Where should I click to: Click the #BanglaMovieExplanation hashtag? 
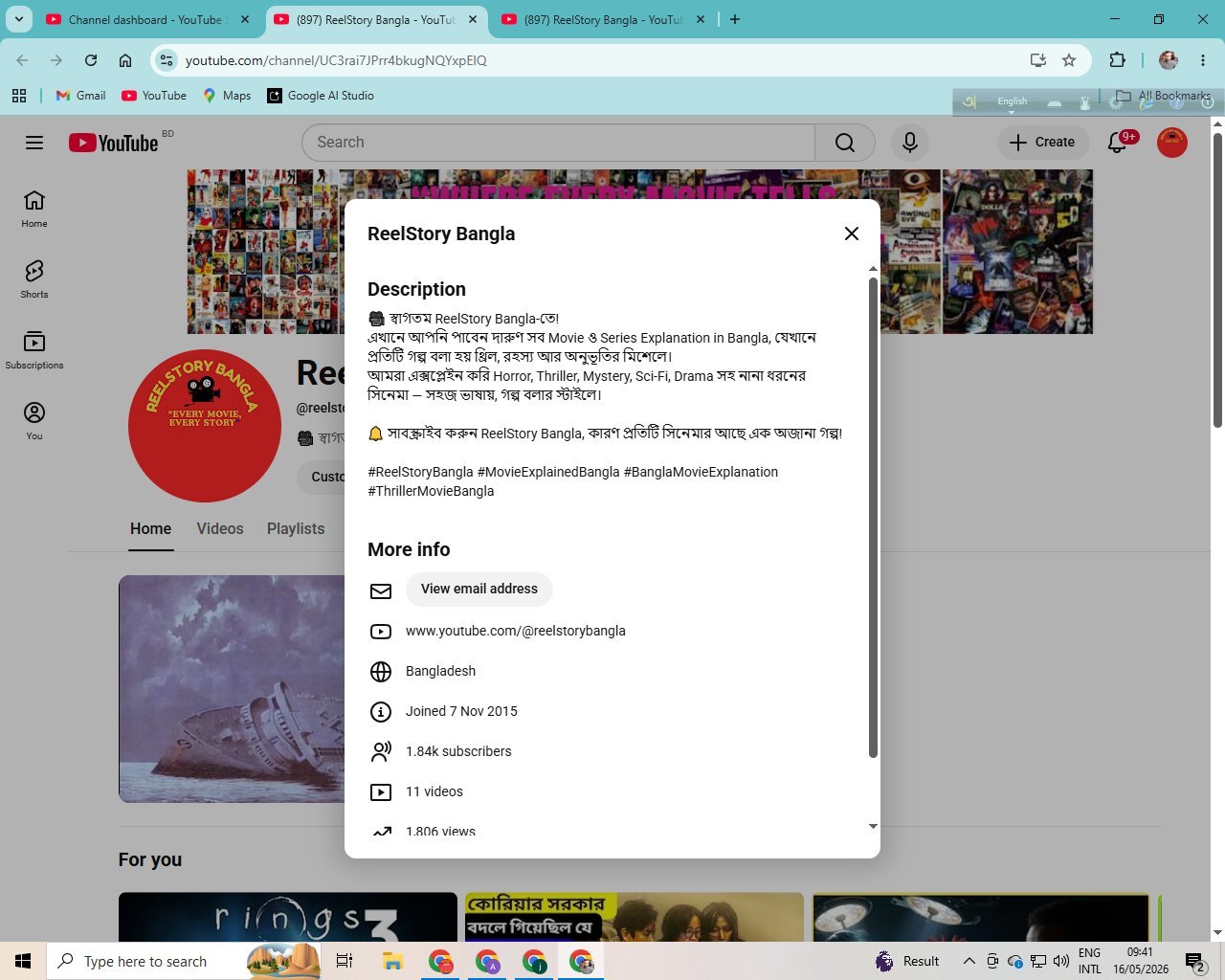701,472
